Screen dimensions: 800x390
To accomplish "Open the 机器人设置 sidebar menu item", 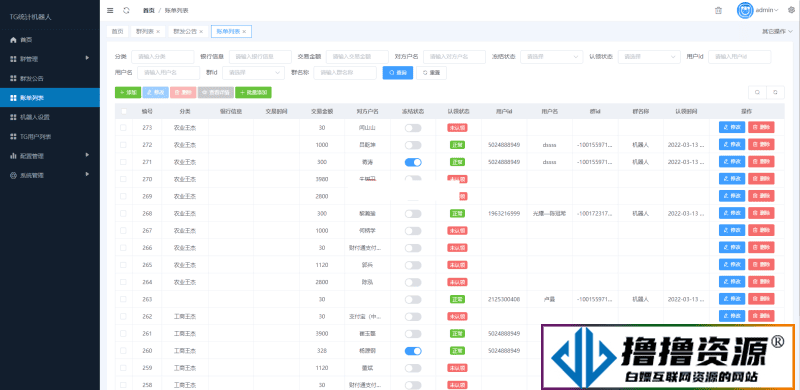I will point(49,117).
